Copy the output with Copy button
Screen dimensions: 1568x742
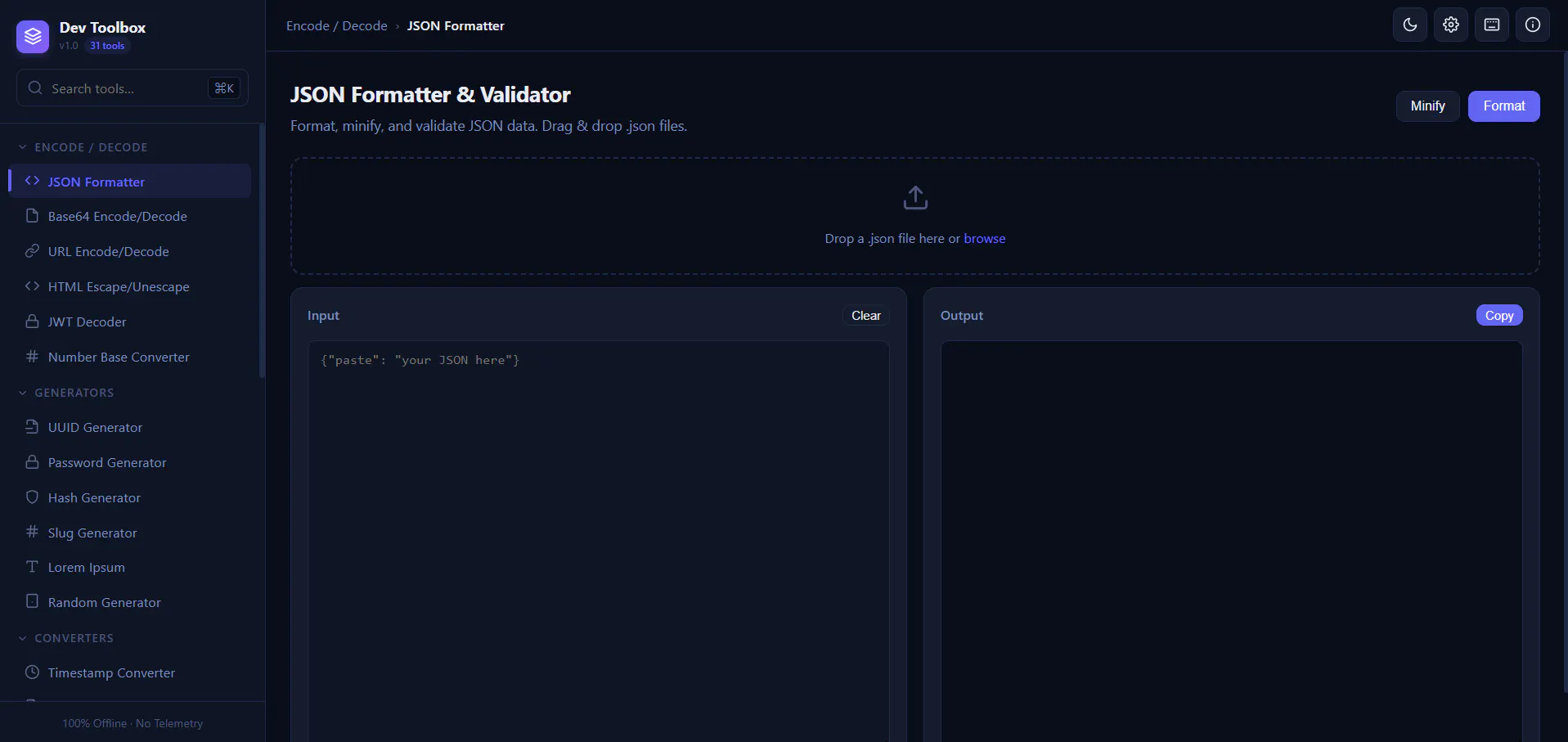tap(1499, 315)
